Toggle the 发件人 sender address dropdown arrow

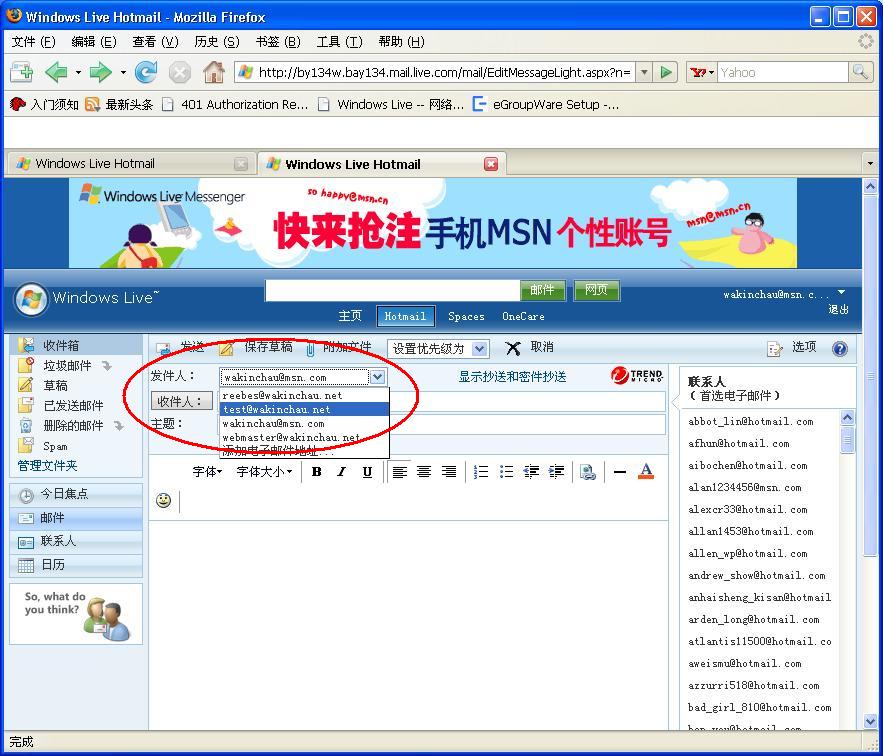pos(377,377)
